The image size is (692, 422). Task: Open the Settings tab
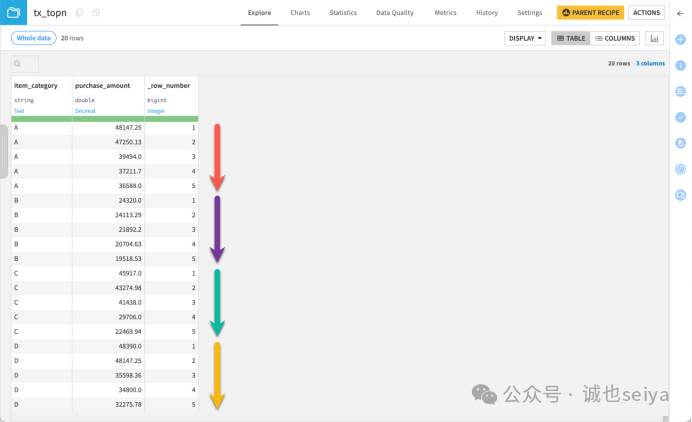(530, 13)
